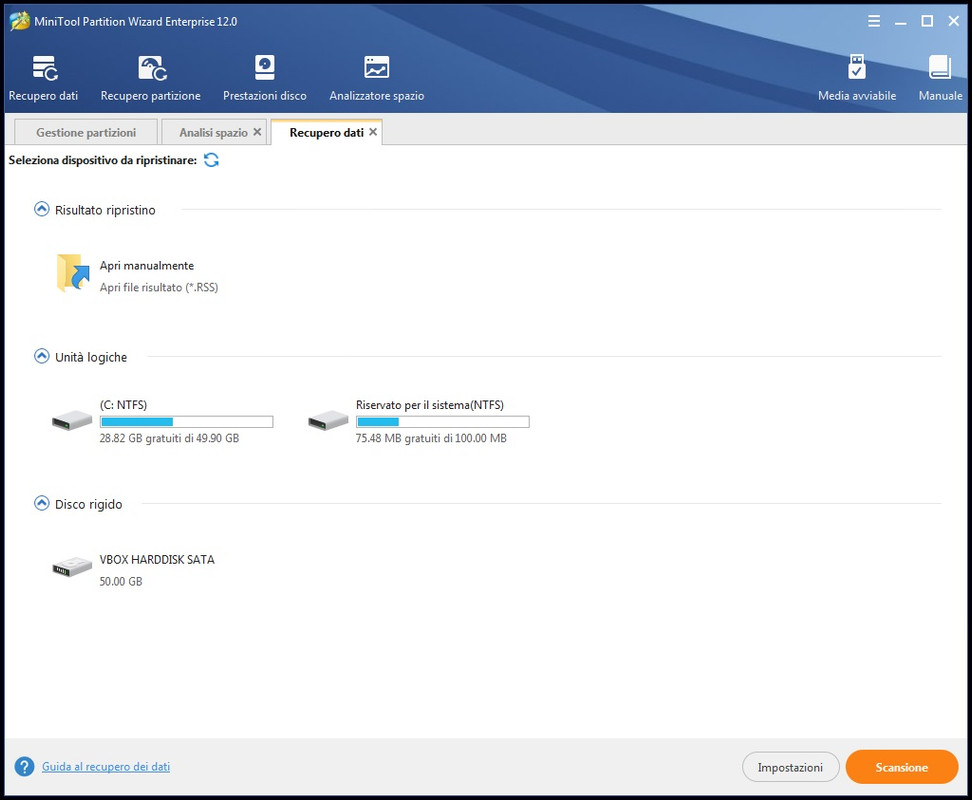Switch to the Gestione partizioni tab
Viewport: 972px width, 800px height.
(86, 133)
